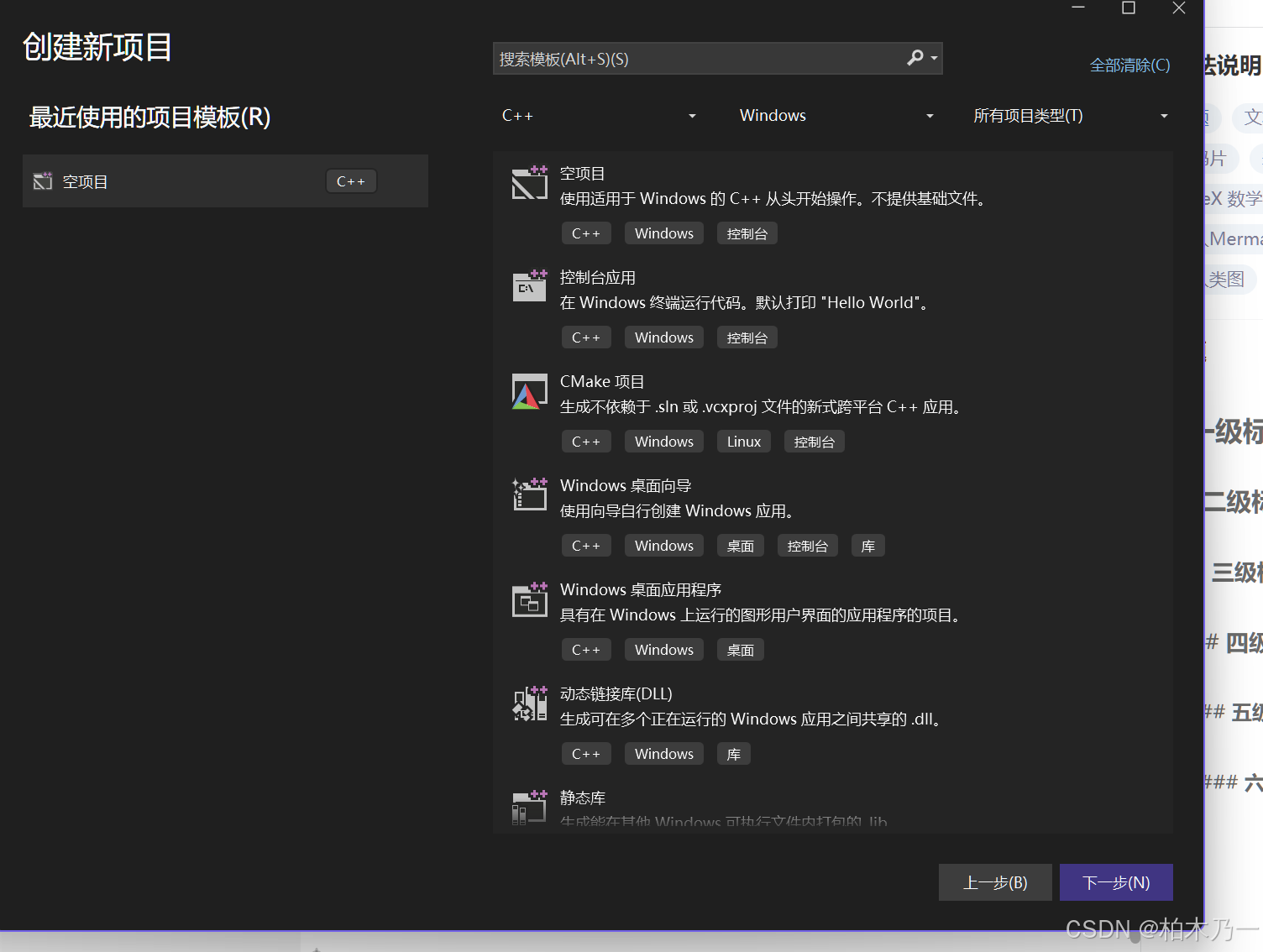The width and height of the screenshot is (1263, 952).
Task: Close the 创建新项目 dialog
Action: pyautogui.click(x=1179, y=8)
